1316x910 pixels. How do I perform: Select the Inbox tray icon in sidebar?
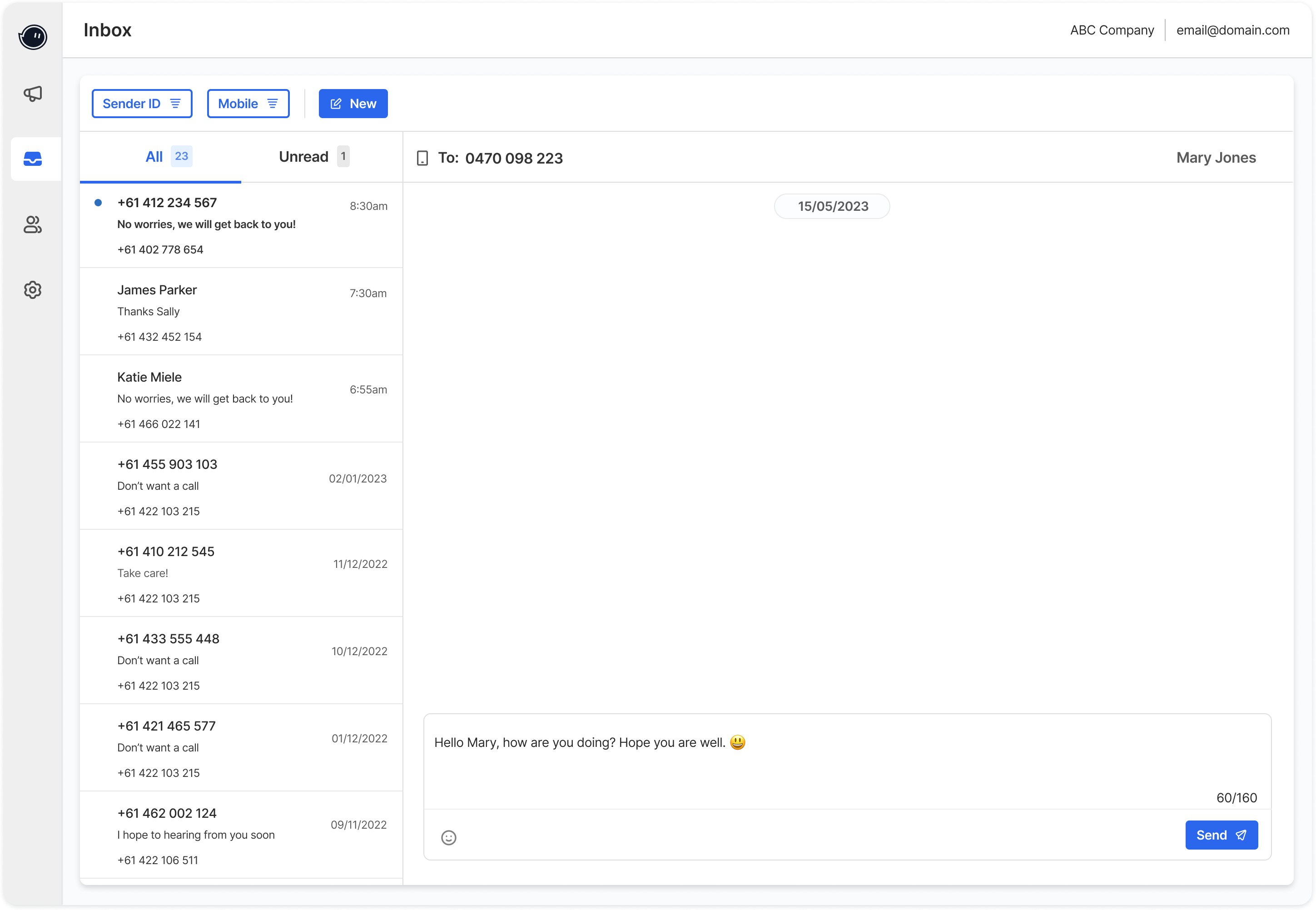pyautogui.click(x=33, y=159)
